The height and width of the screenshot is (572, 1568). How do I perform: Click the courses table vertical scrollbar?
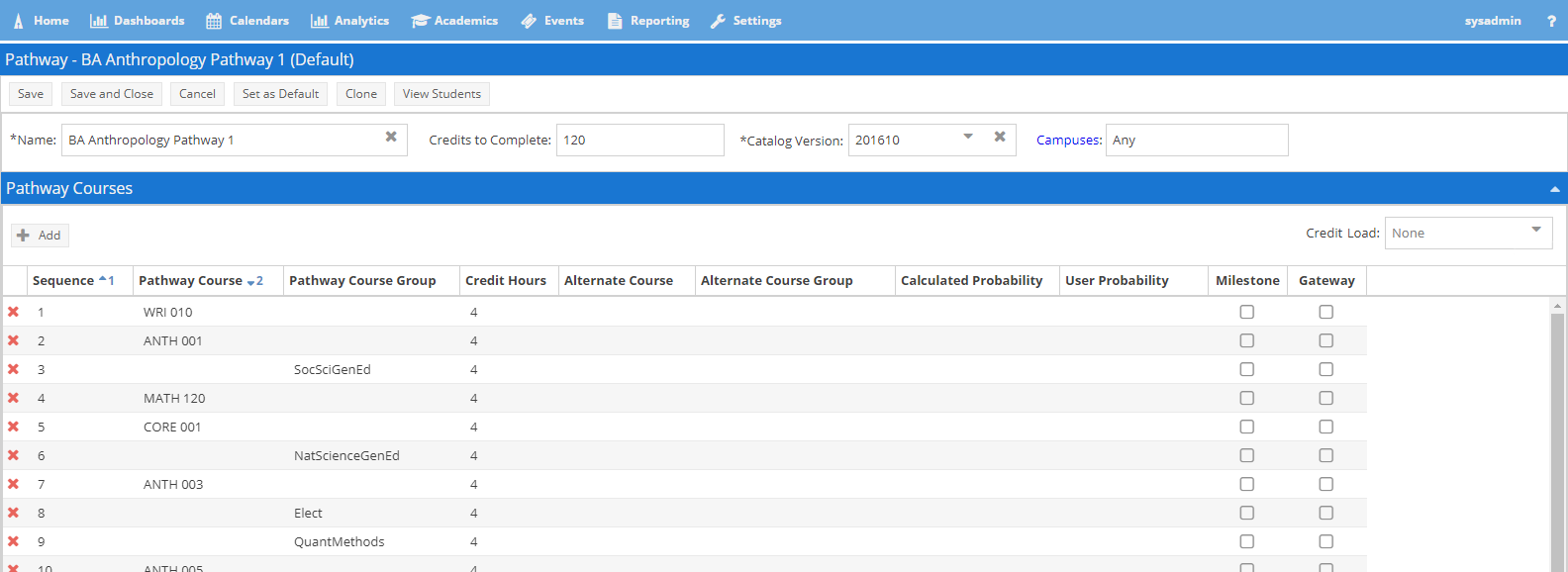[x=1558, y=440]
